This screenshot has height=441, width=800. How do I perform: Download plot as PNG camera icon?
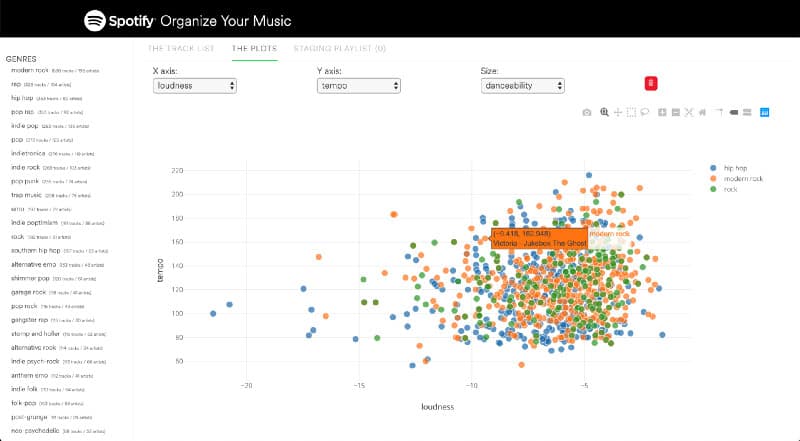(588, 111)
